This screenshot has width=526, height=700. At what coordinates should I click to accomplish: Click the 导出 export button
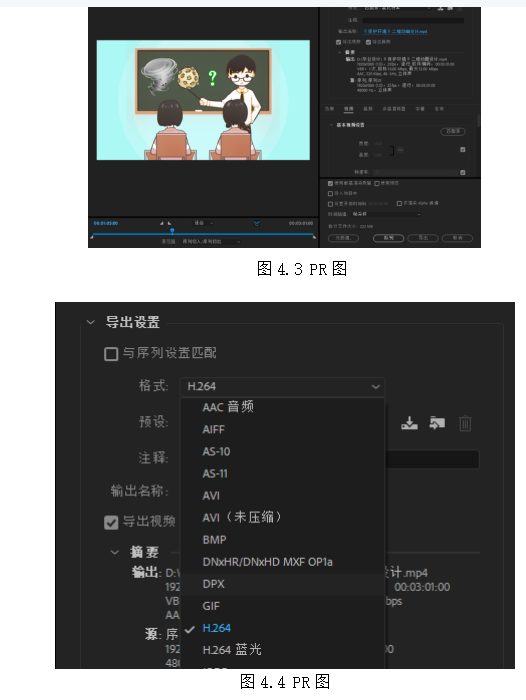pos(423,238)
